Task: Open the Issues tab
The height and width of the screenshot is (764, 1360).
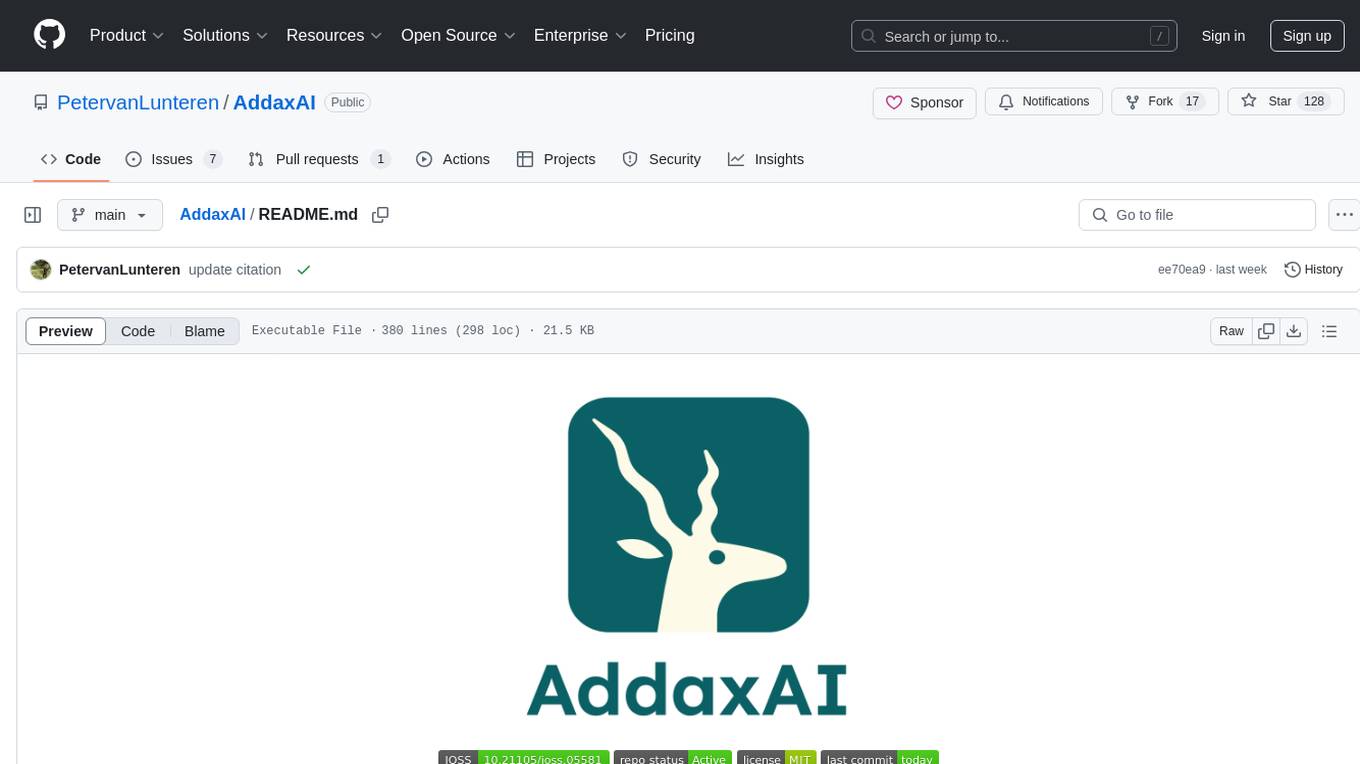Action: point(174,159)
